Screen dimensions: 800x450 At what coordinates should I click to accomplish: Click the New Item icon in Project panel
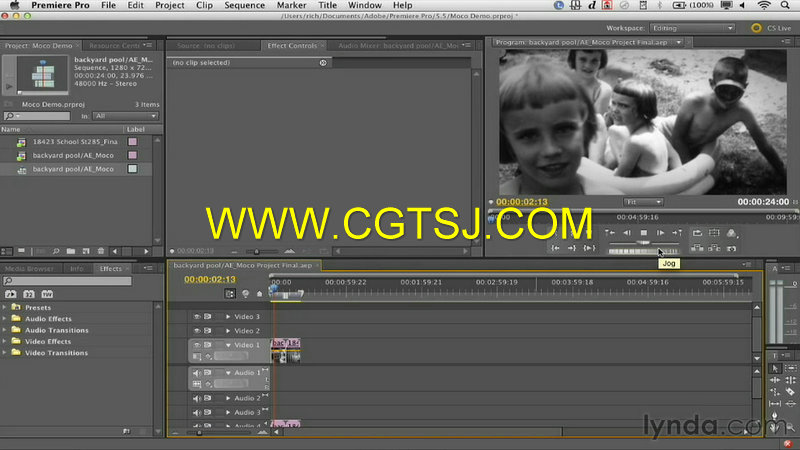[x=86, y=251]
